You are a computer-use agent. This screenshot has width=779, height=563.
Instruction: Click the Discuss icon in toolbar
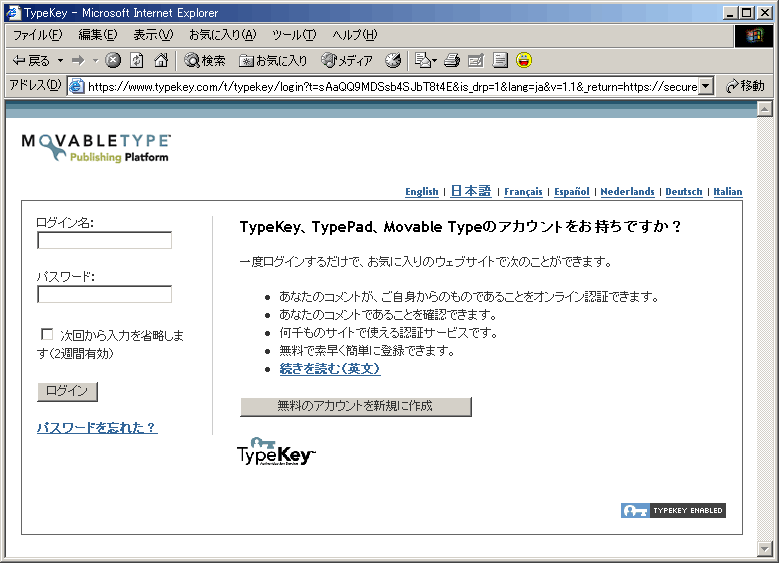pos(500,61)
